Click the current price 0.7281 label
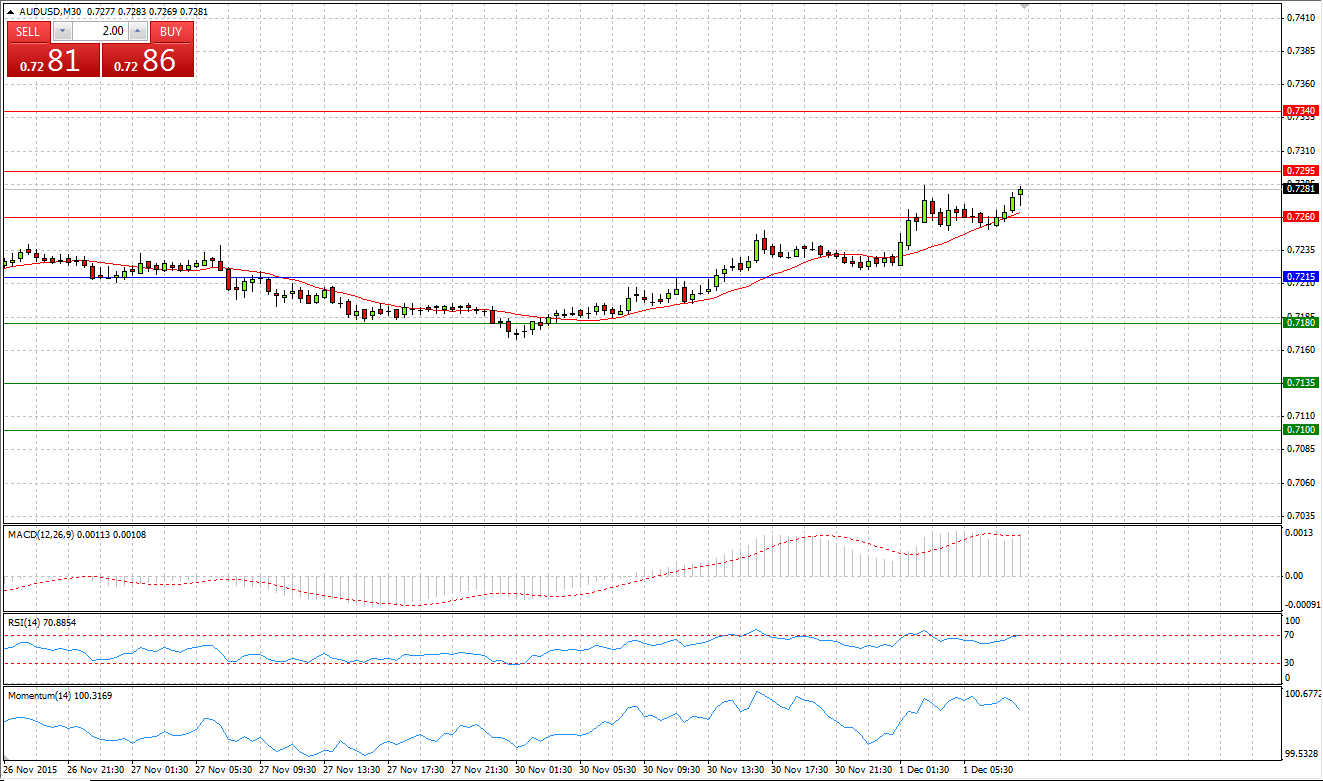 tap(1300, 188)
